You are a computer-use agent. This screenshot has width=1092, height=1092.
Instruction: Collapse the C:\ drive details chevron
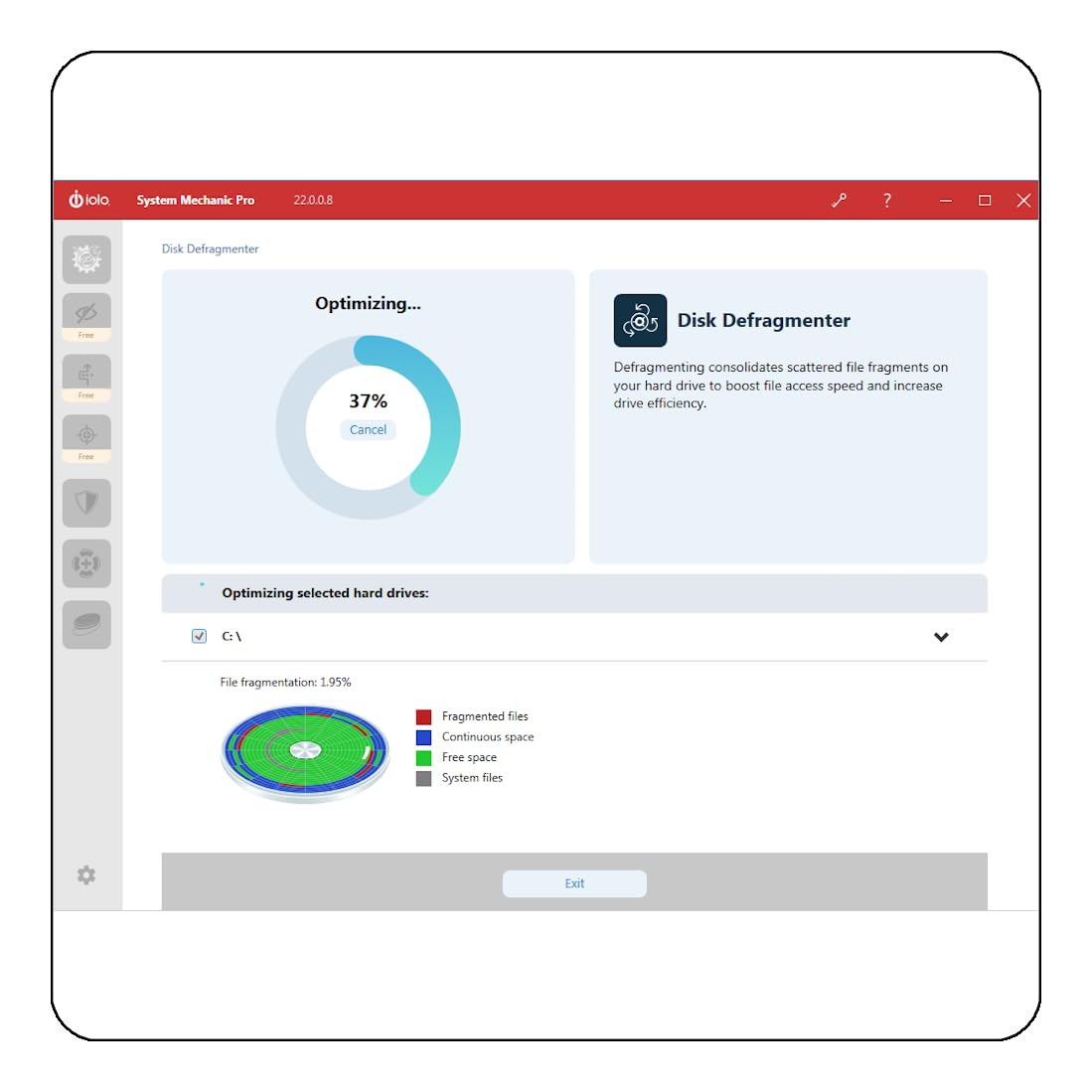click(941, 637)
